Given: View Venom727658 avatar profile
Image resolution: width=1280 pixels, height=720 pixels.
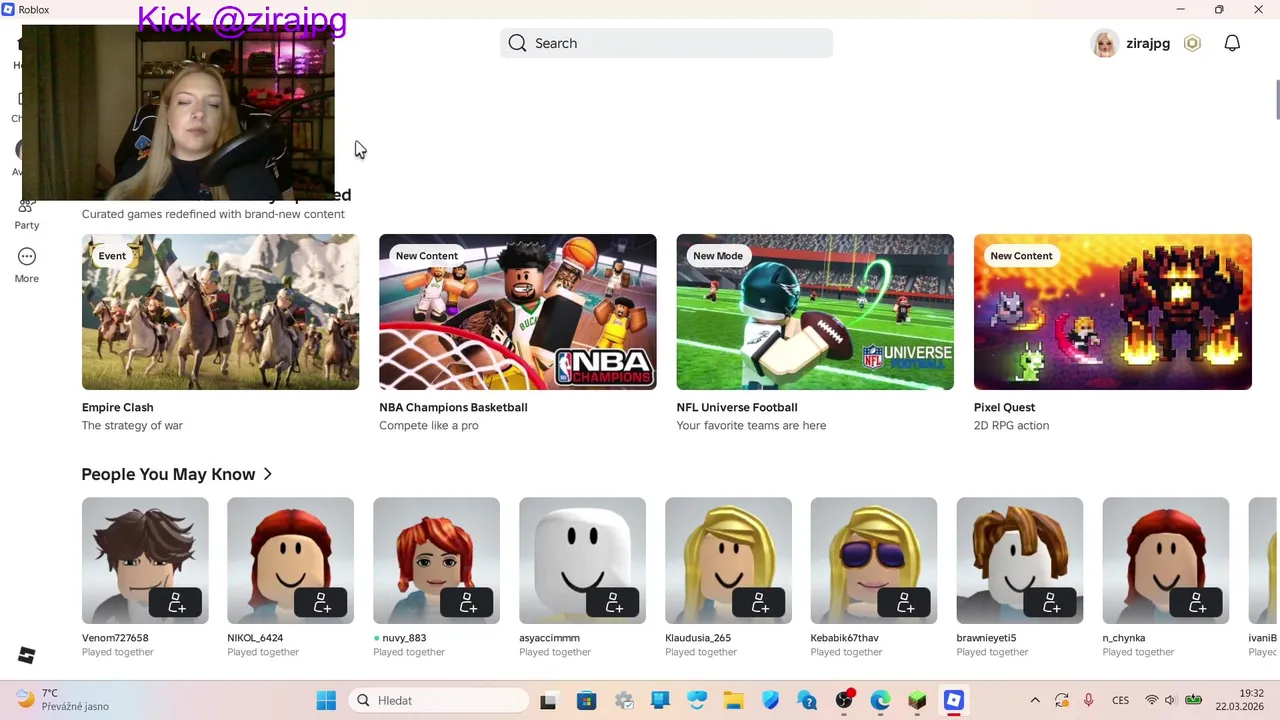Looking at the screenshot, I should tap(145, 560).
